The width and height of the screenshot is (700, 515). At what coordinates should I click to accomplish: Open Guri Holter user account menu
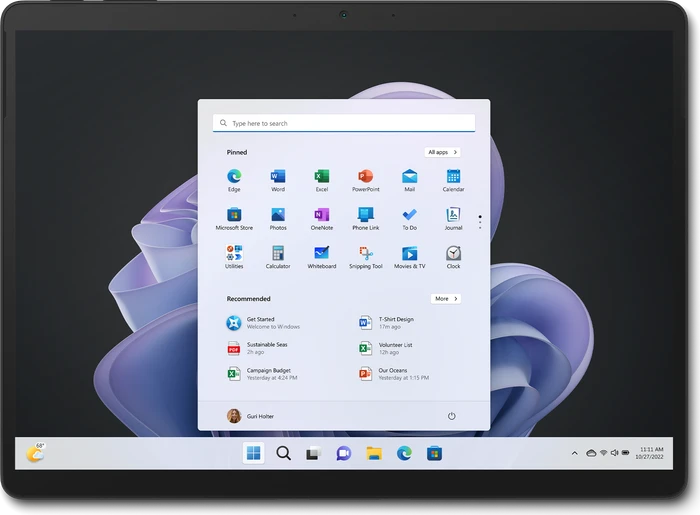[x=250, y=416]
